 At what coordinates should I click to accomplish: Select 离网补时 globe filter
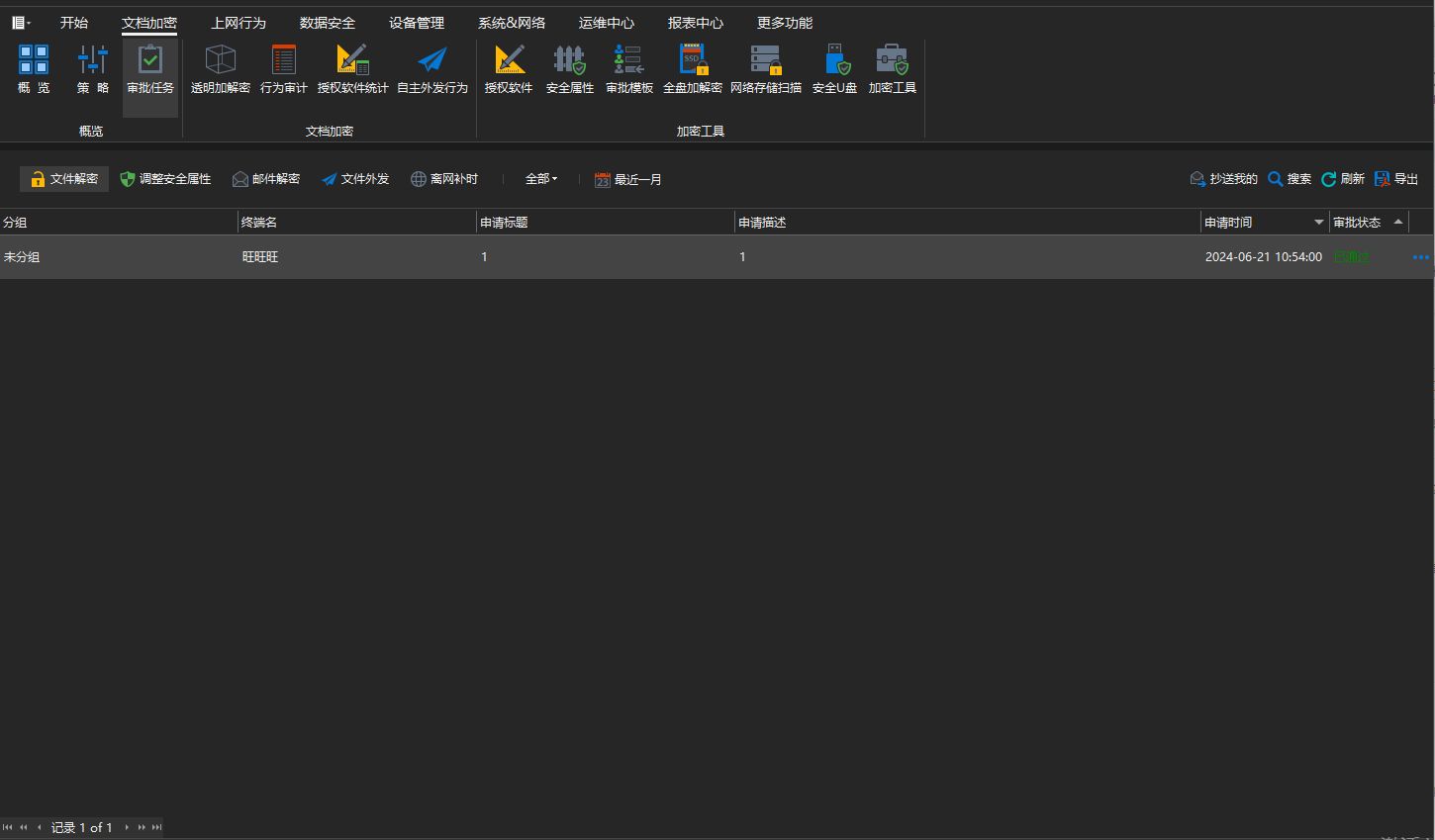click(444, 179)
